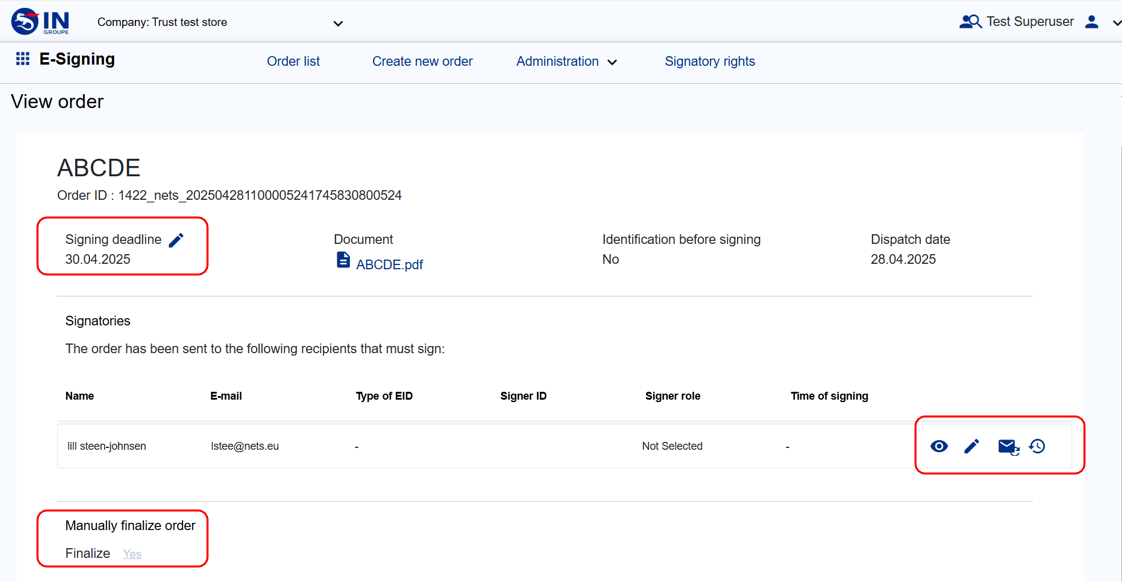This screenshot has height=582, width=1122.
Task: Resend email using the envelope icon
Action: (1007, 446)
